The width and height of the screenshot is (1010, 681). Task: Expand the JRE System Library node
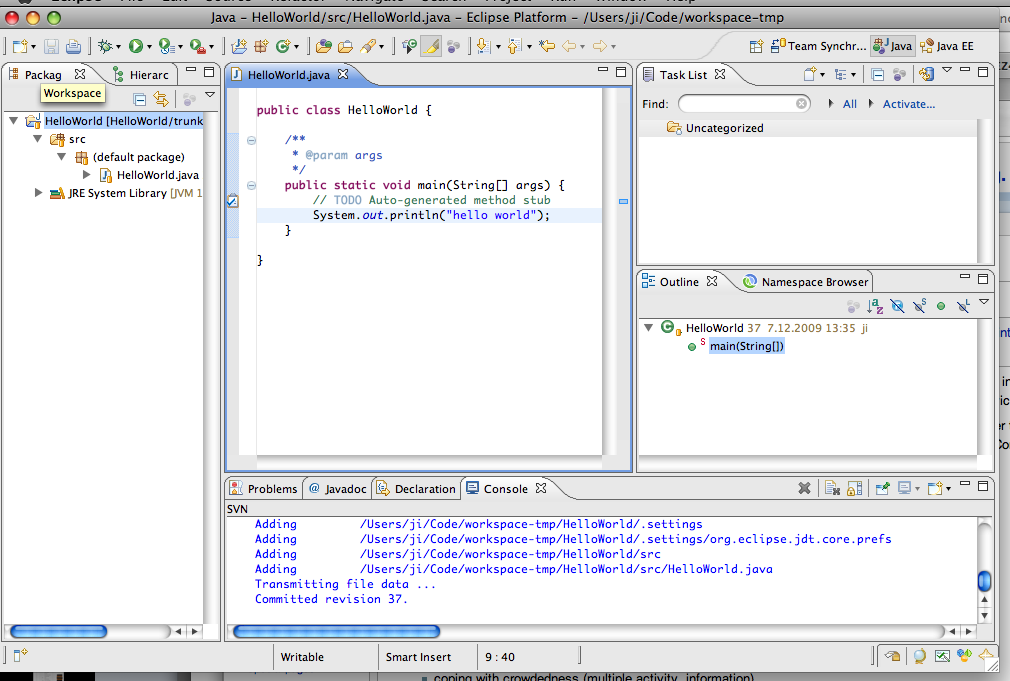[38, 193]
